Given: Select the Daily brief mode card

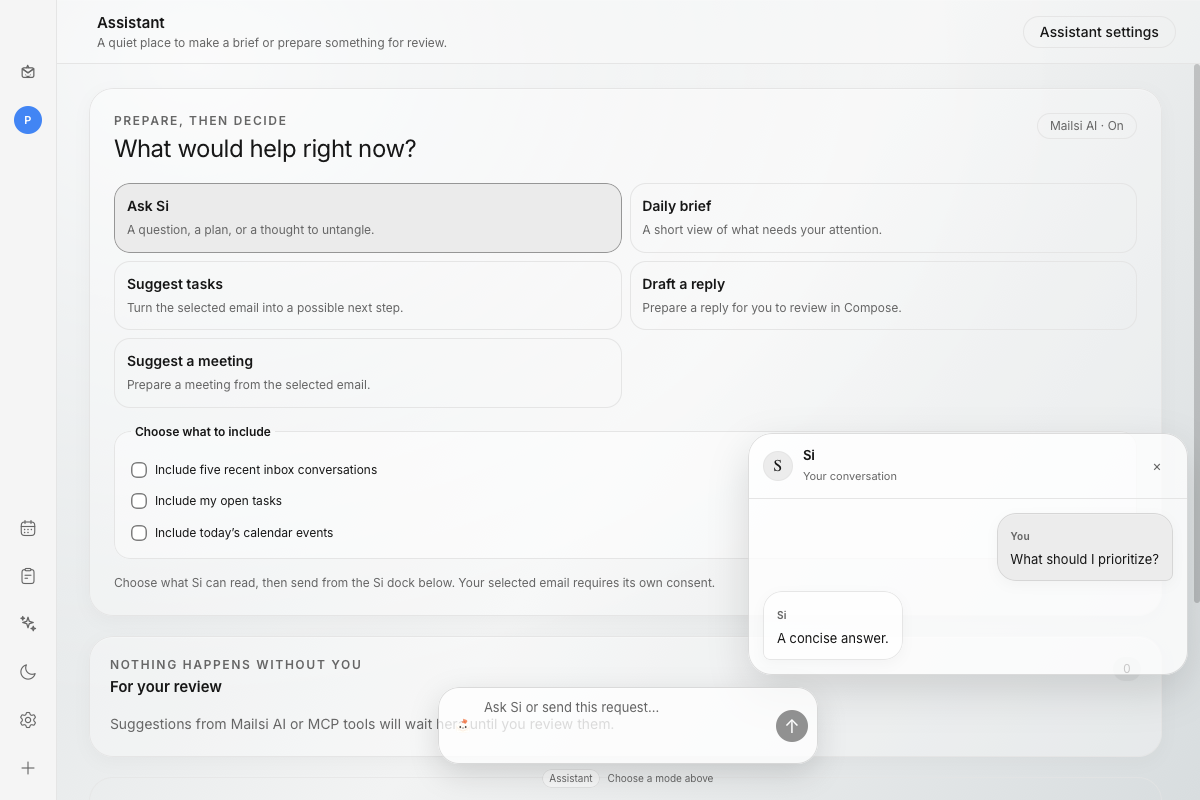Looking at the screenshot, I should pos(883,218).
